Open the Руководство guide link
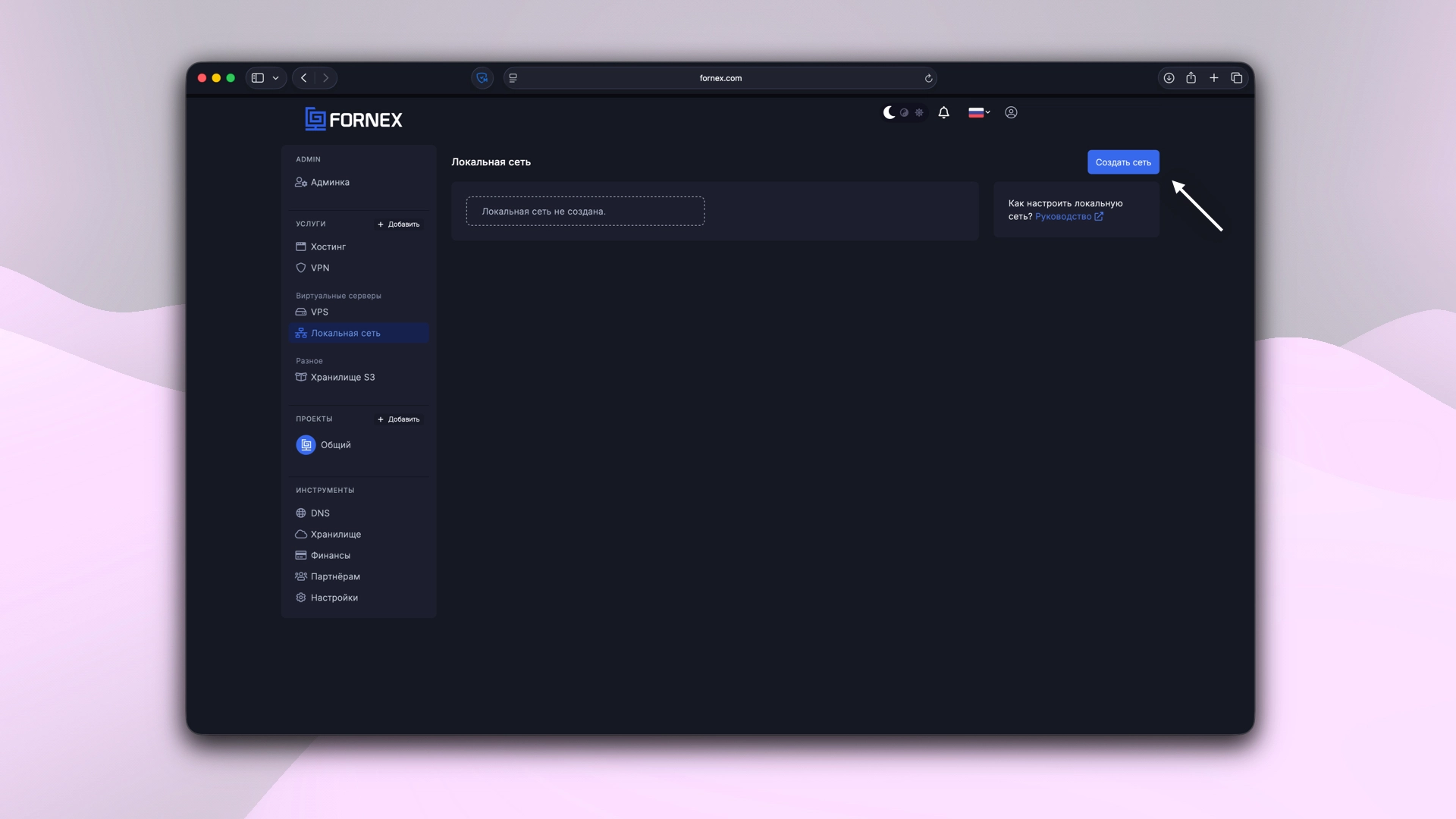The image size is (1456, 819). pyautogui.click(x=1065, y=216)
